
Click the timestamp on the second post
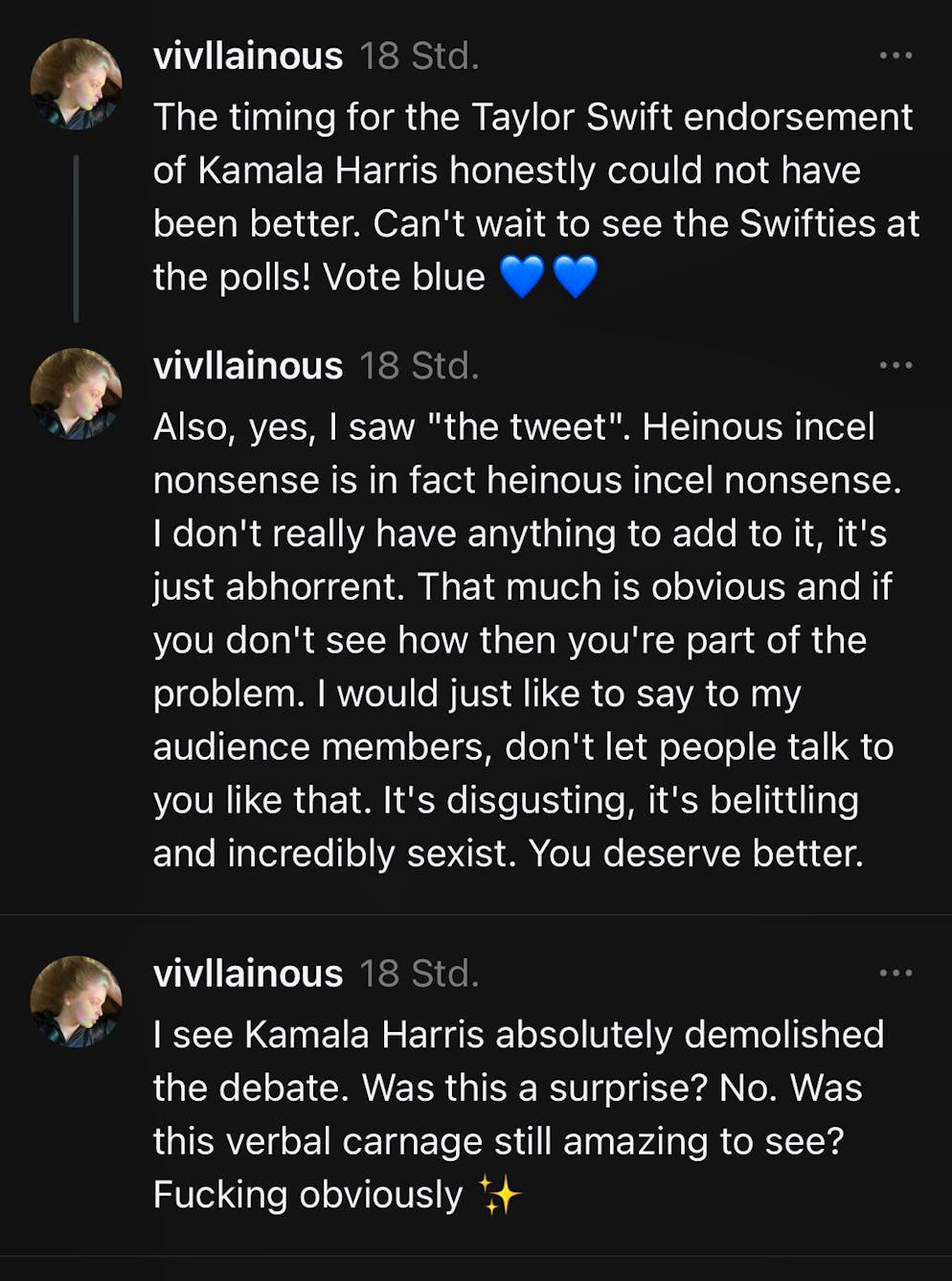[419, 365]
